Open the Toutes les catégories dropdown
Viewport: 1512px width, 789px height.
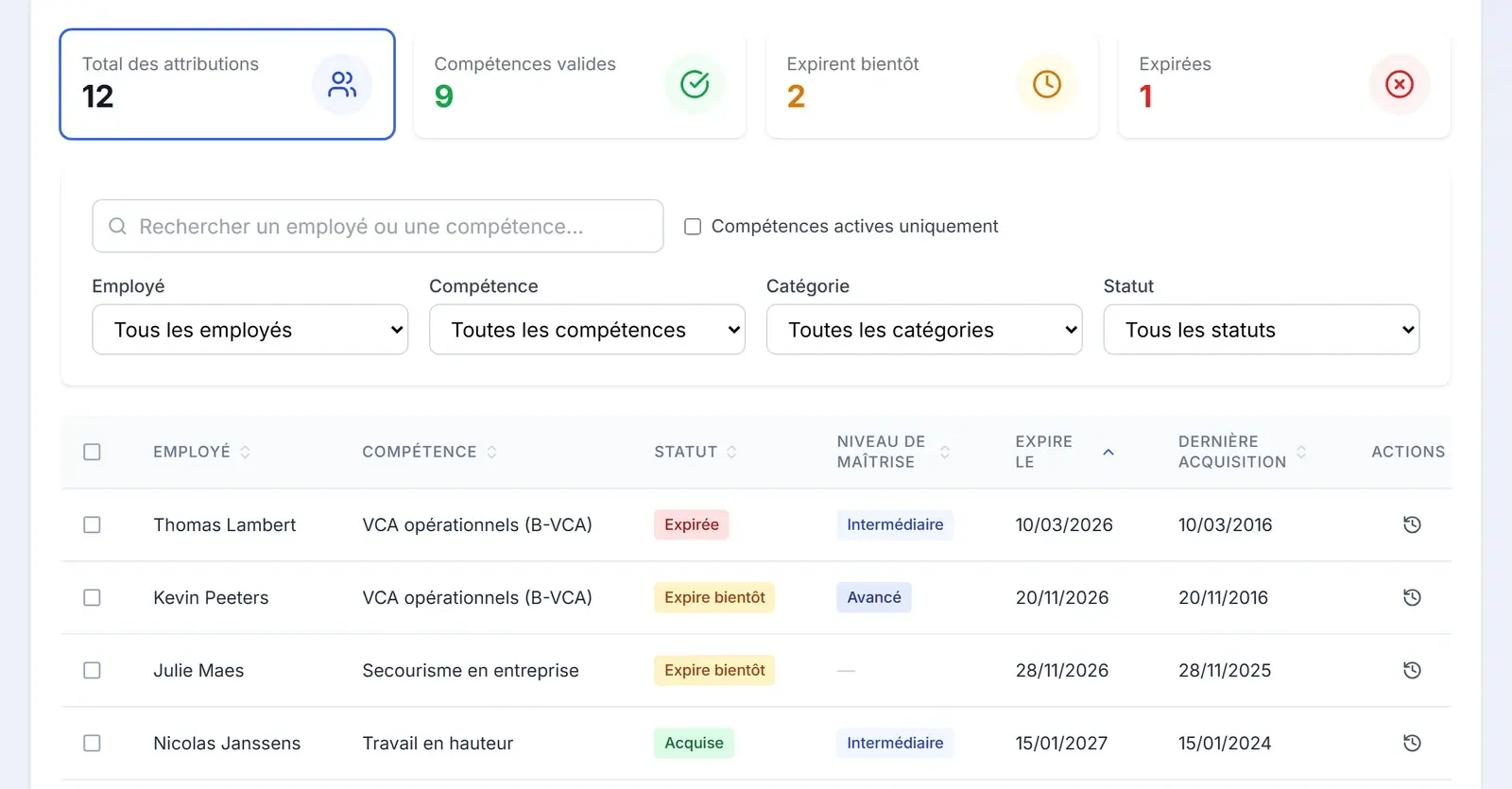(924, 330)
